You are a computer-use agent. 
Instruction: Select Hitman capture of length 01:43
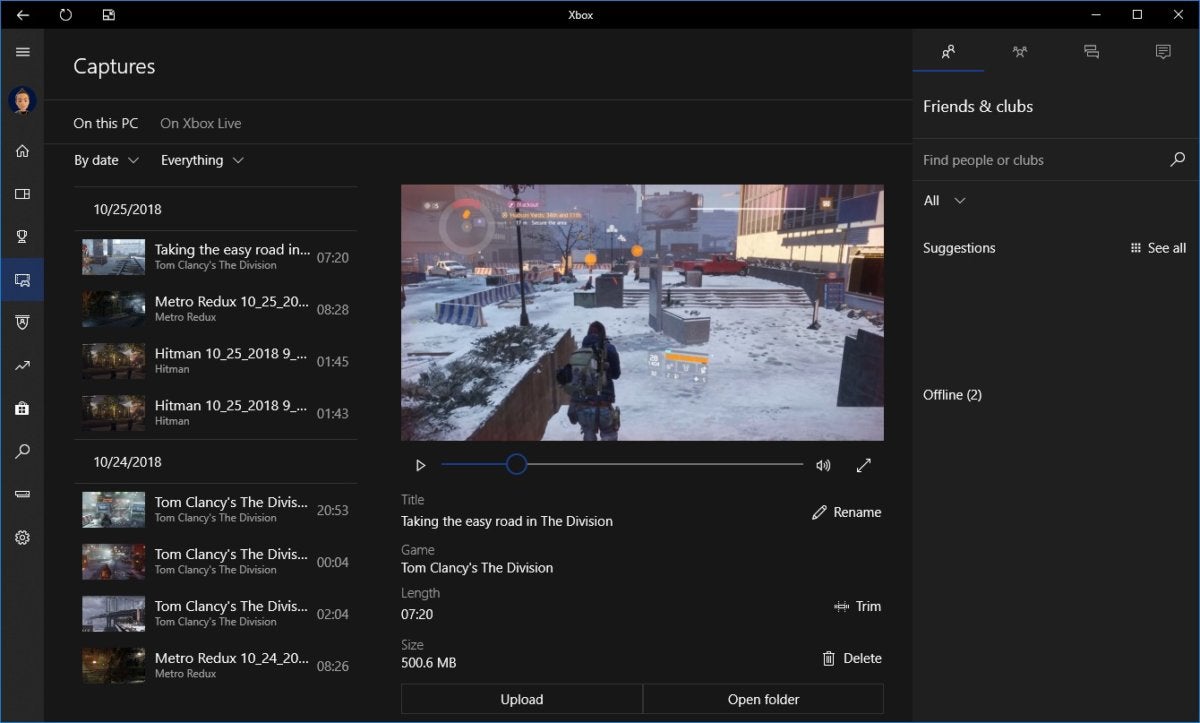pos(216,413)
